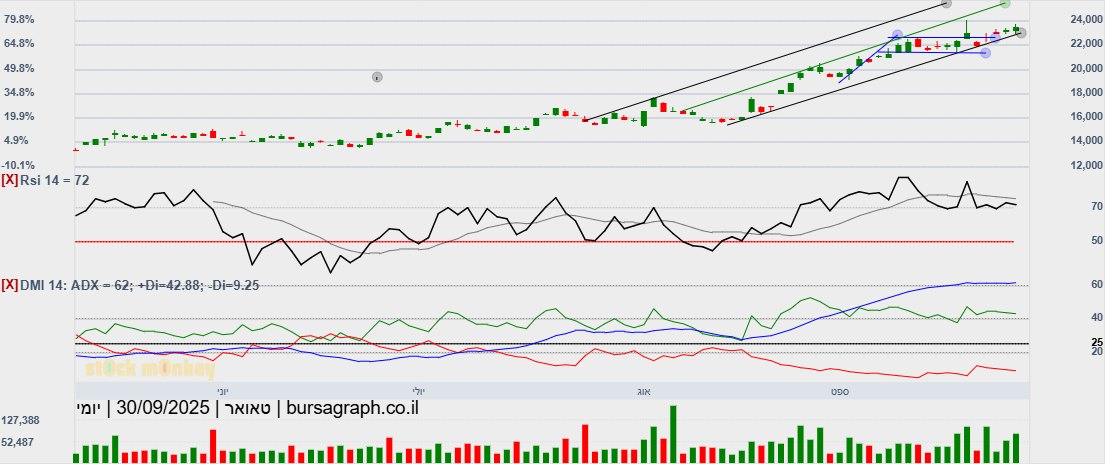Click the DMI axis value 40
This screenshot has height=464, width=1105.
coord(1096,317)
